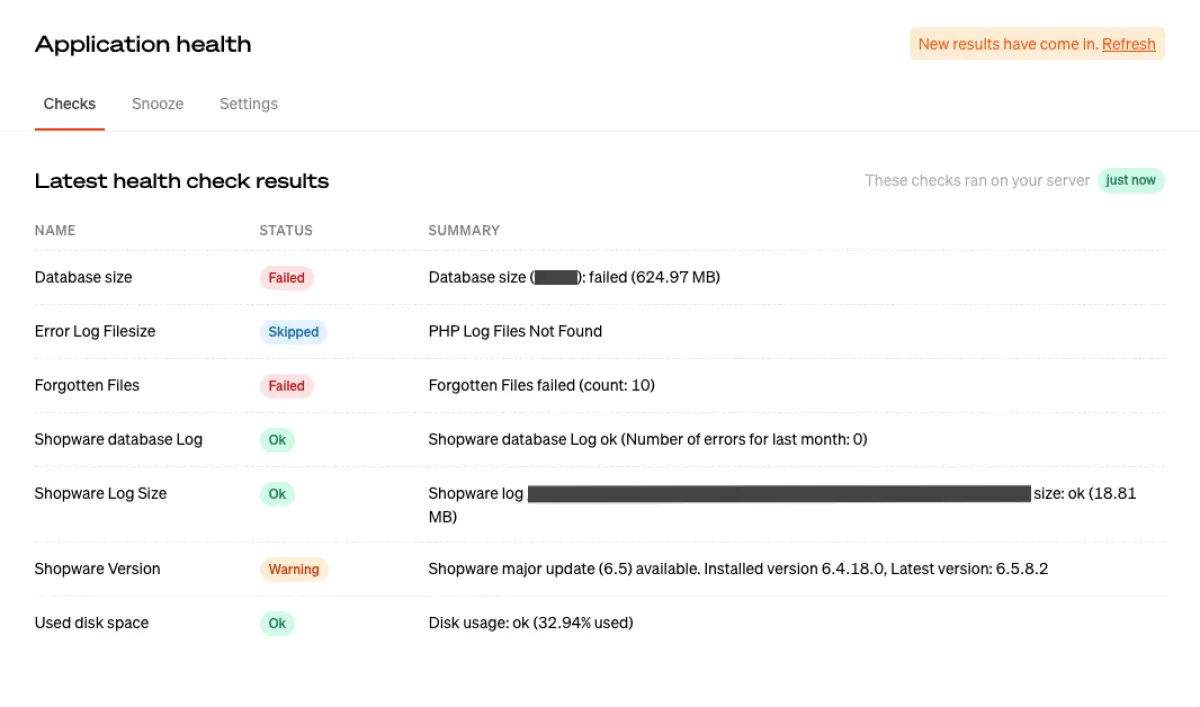The height and width of the screenshot is (707, 1200).
Task: Click the NAME column header
Action: pos(55,230)
